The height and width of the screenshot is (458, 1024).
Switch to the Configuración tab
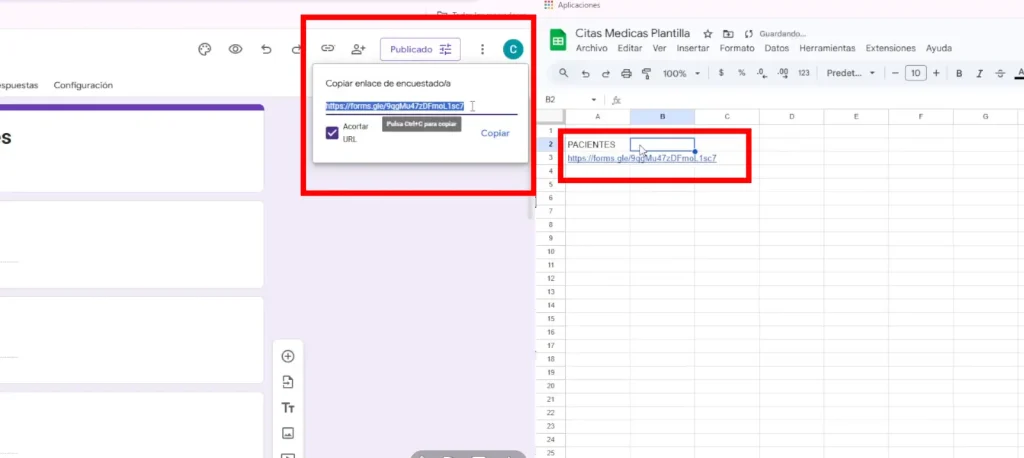coord(83,85)
